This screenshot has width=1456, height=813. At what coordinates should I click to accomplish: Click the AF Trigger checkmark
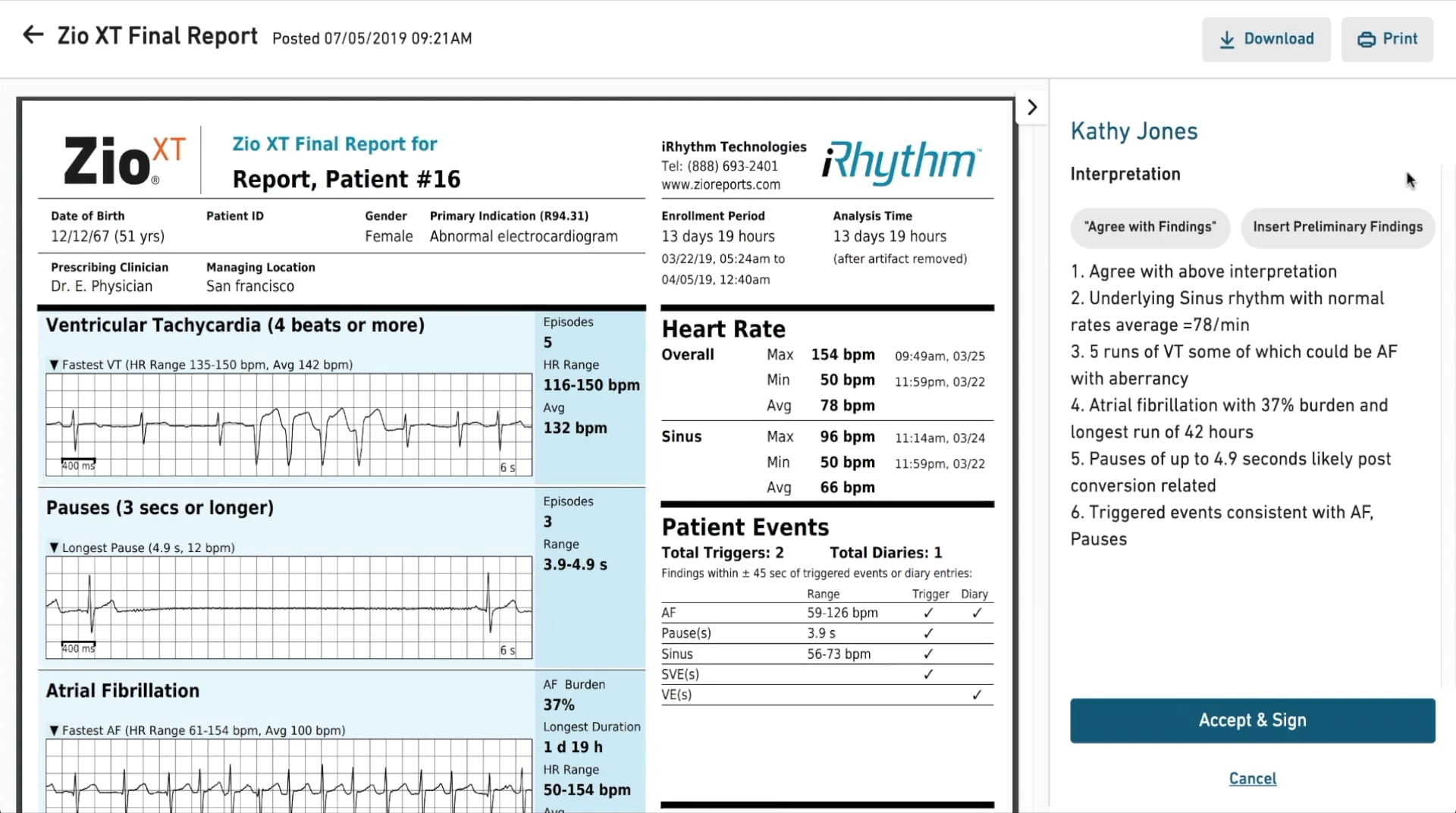click(x=929, y=613)
